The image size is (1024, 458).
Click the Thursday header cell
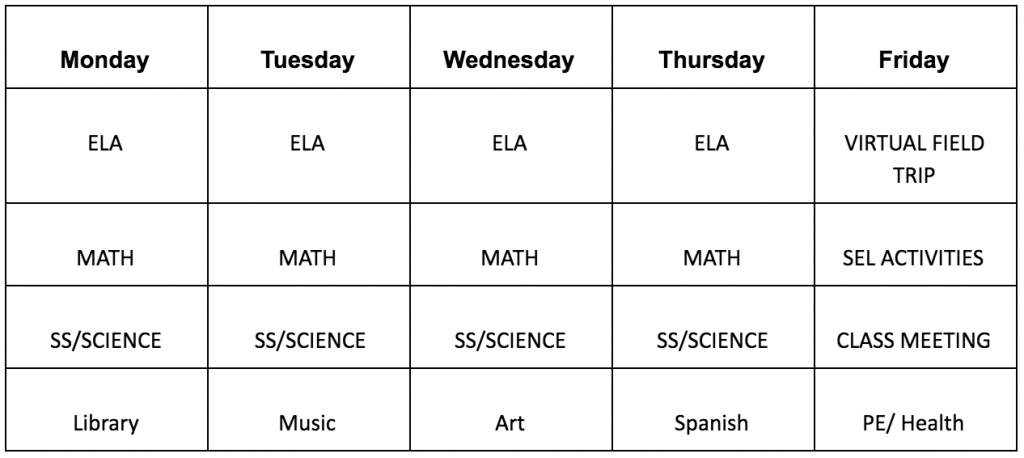point(713,47)
